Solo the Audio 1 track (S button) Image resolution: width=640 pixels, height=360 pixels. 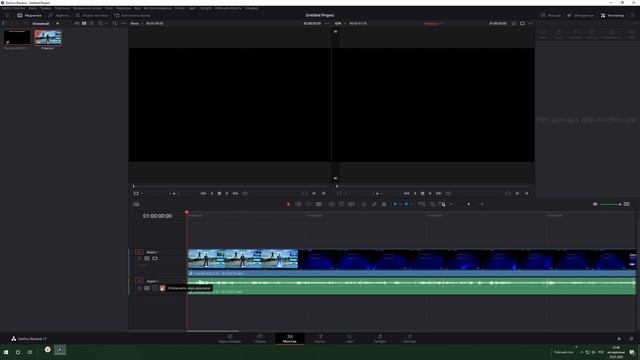point(155,288)
